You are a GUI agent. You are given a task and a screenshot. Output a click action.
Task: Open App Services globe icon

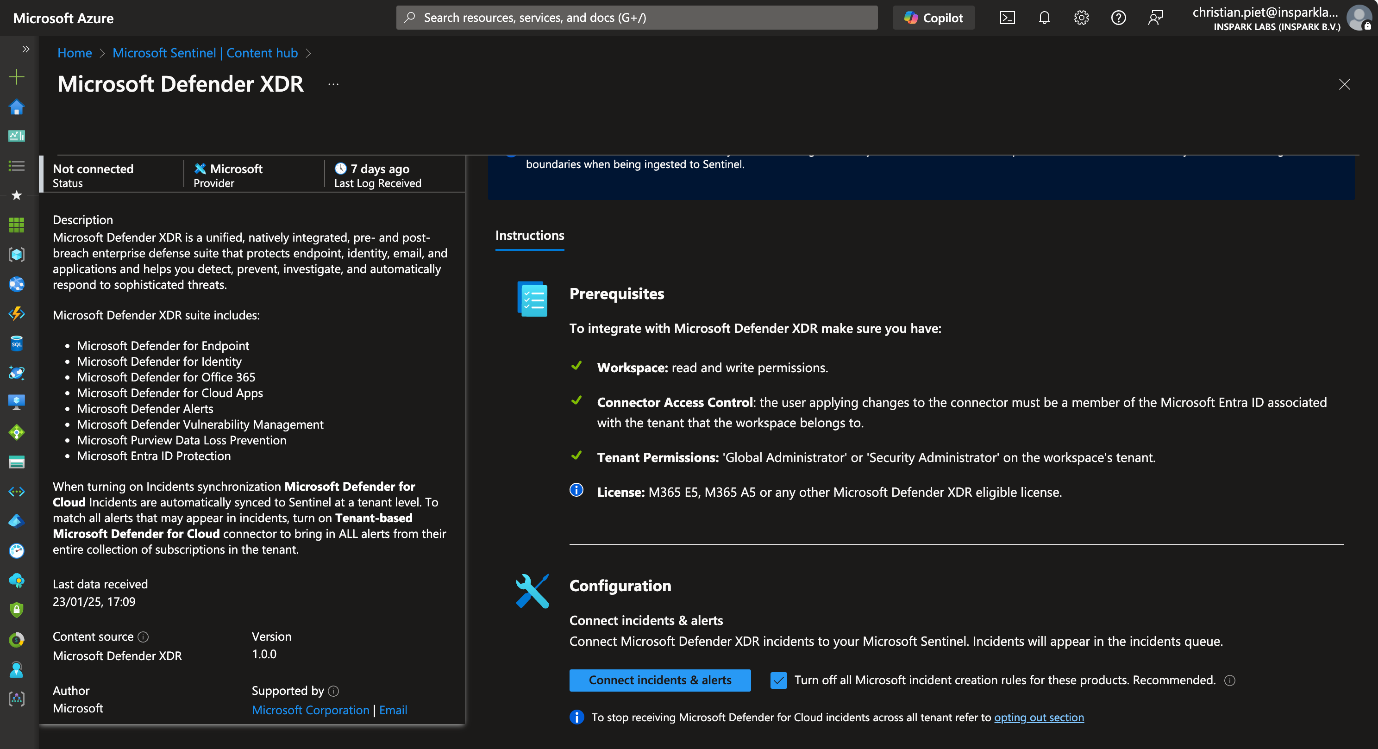click(x=16, y=284)
